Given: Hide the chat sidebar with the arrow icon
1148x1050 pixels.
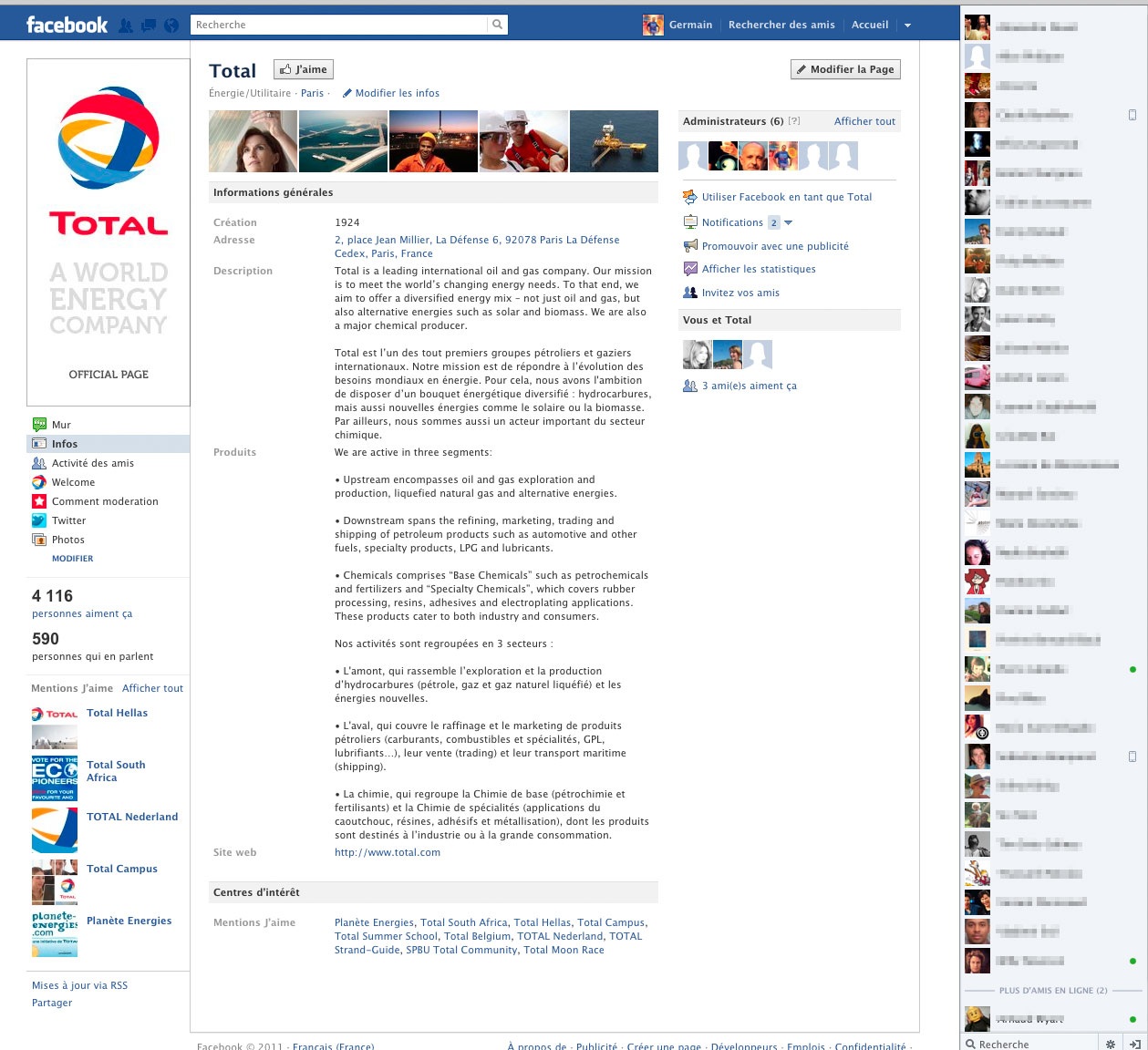Looking at the screenshot, I should click(x=1134, y=1044).
